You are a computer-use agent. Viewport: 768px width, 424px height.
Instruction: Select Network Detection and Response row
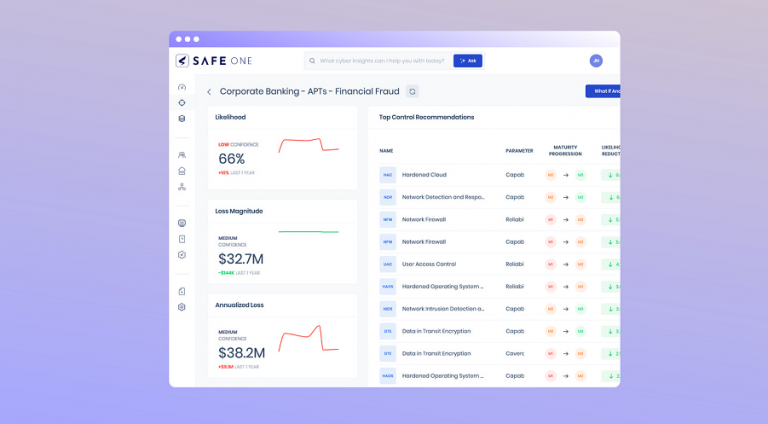tap(442, 197)
